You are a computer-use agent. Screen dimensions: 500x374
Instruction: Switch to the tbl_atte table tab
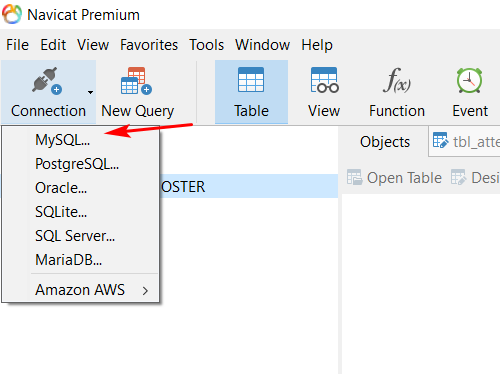(x=465, y=142)
